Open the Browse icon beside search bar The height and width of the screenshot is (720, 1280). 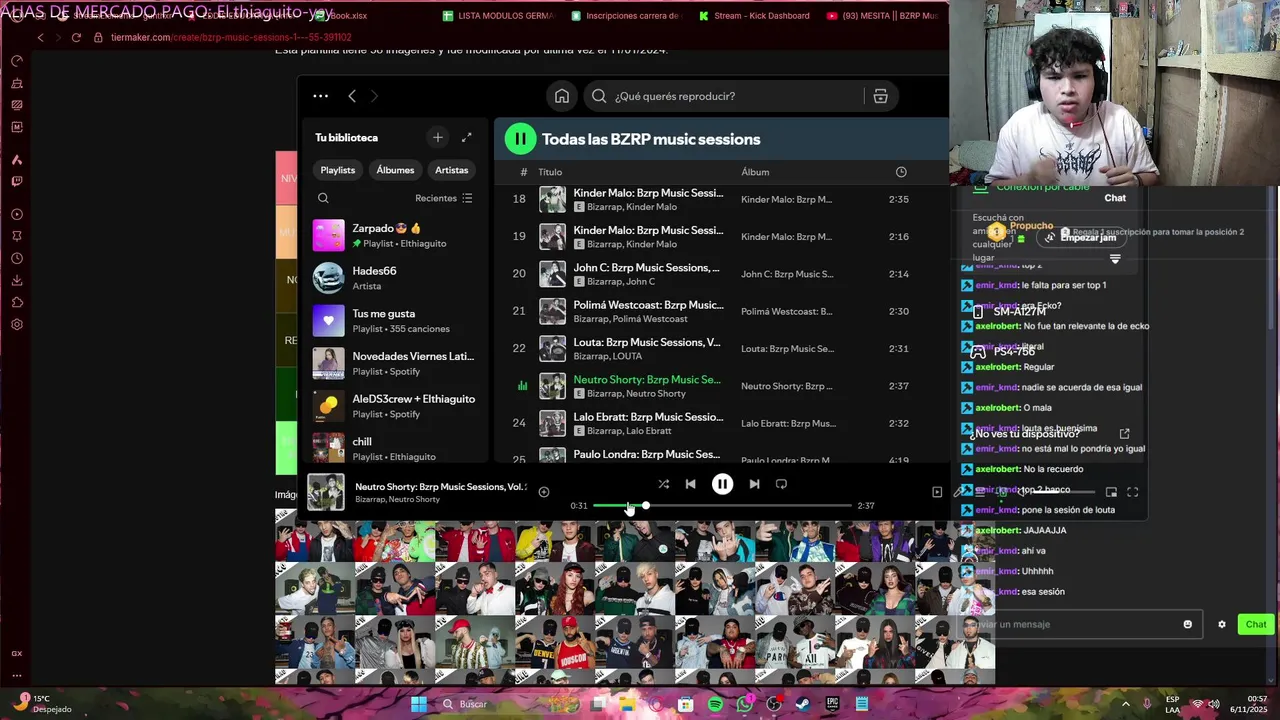880,96
